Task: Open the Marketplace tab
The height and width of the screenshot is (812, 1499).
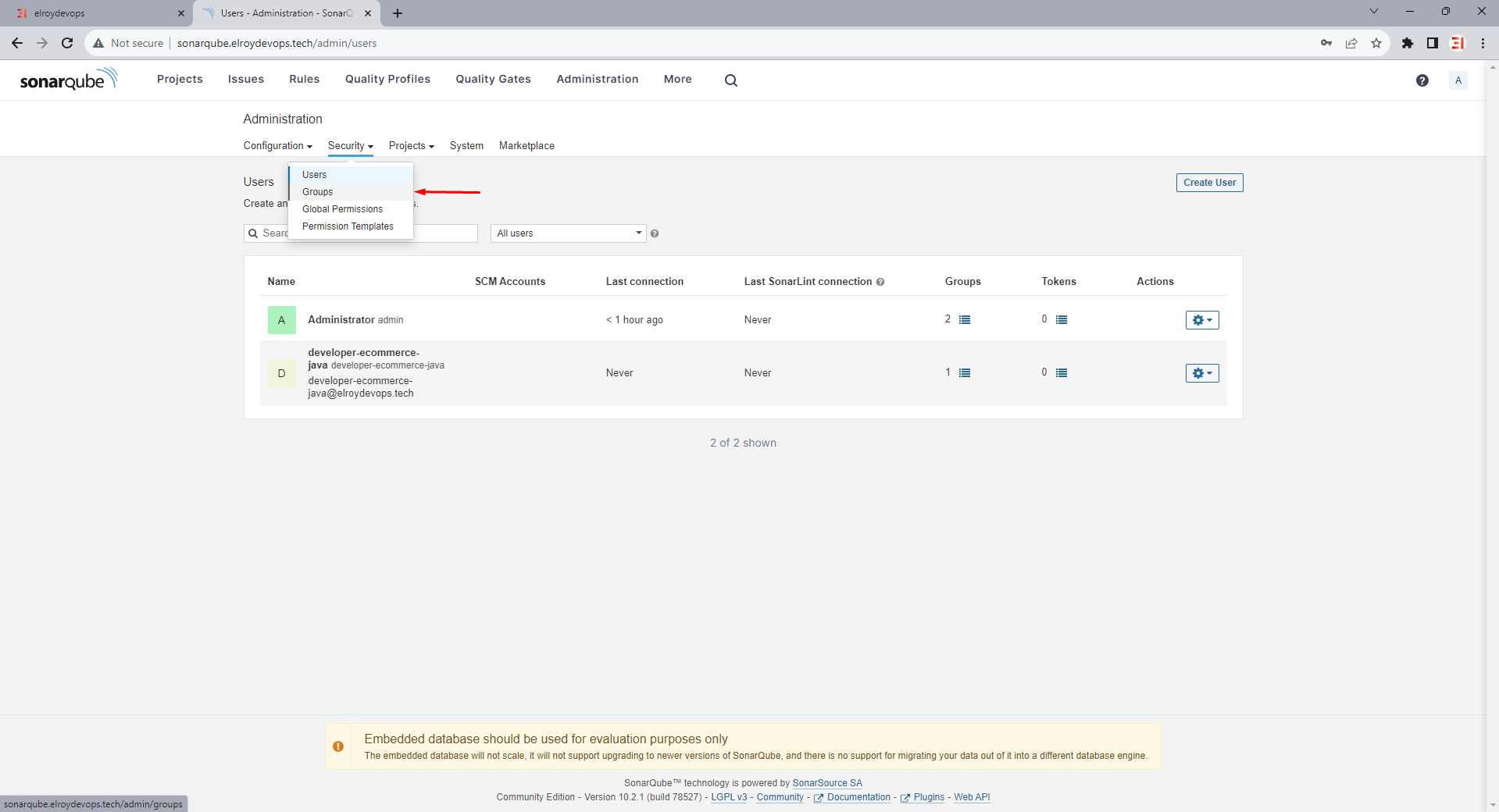Action: (x=526, y=146)
